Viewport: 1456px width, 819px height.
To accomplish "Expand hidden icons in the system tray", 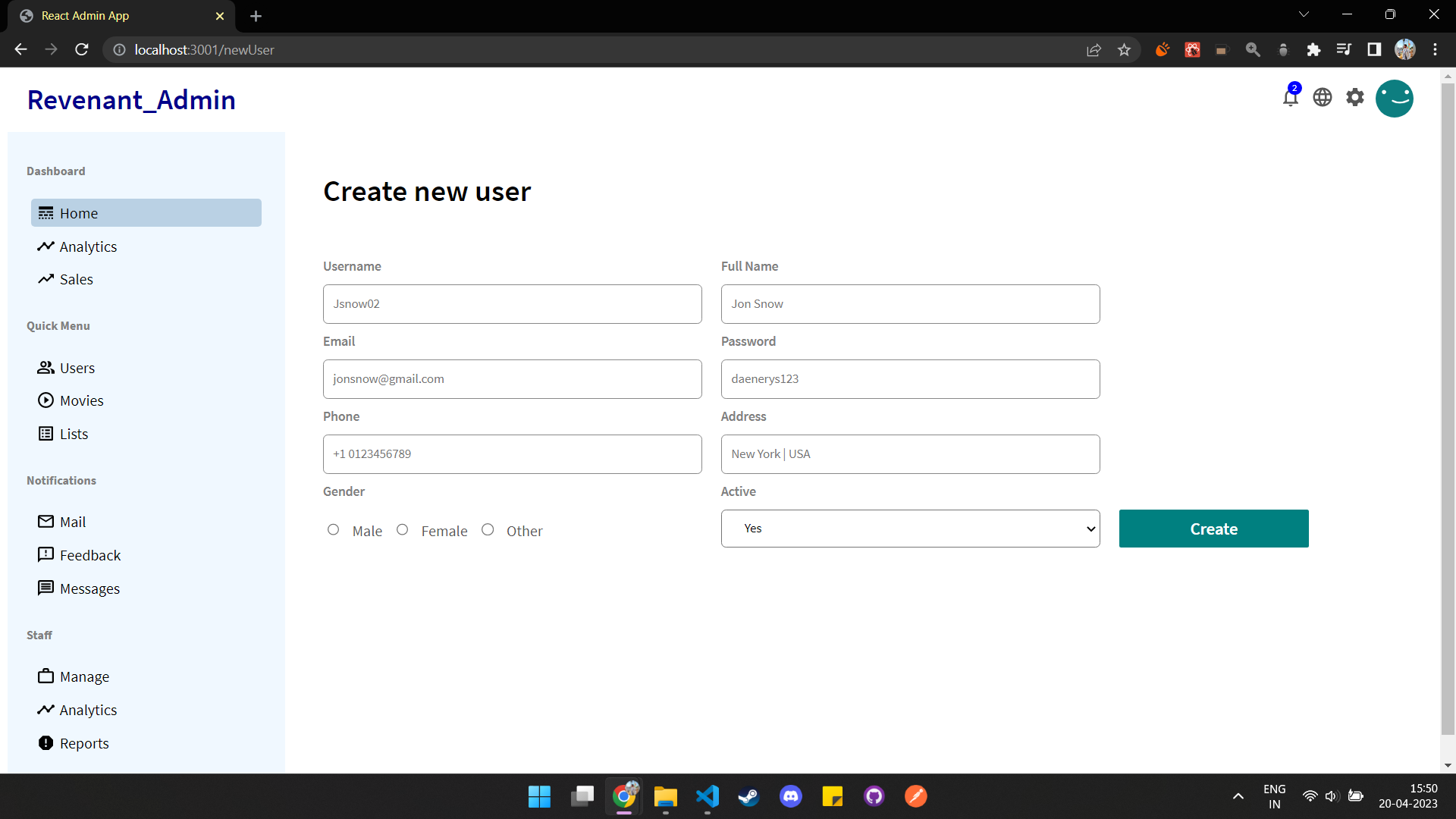I will coord(1238,795).
